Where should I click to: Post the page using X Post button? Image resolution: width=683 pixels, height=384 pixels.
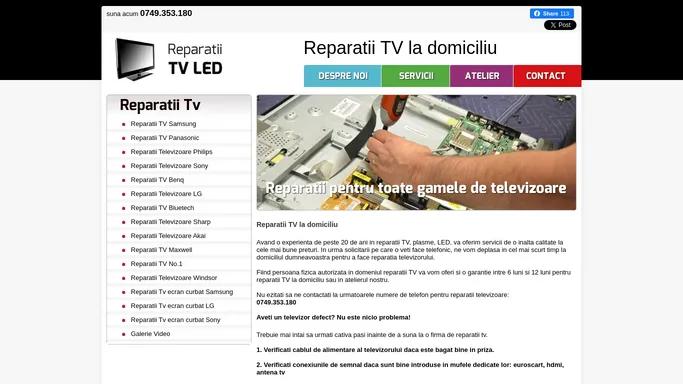pos(560,25)
